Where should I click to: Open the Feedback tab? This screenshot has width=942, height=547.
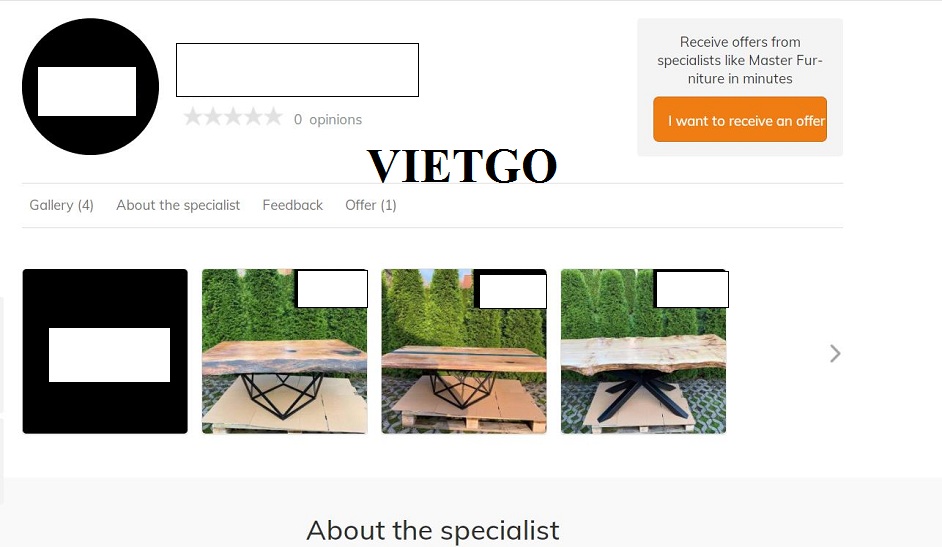(x=293, y=205)
